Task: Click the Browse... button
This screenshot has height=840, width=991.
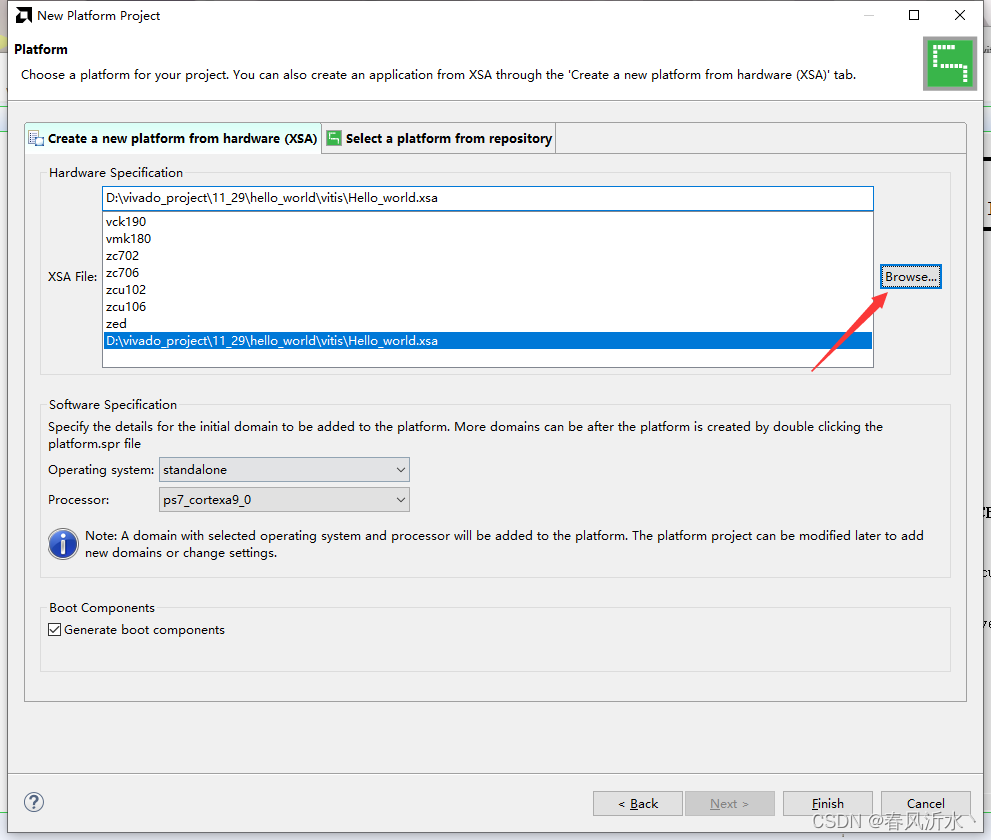Action: (911, 277)
